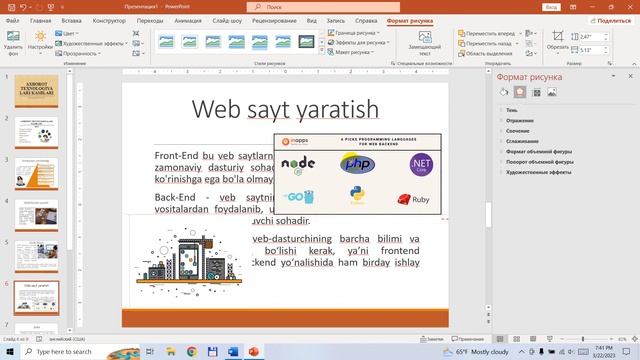Switch to Reading view icon

coord(533,339)
